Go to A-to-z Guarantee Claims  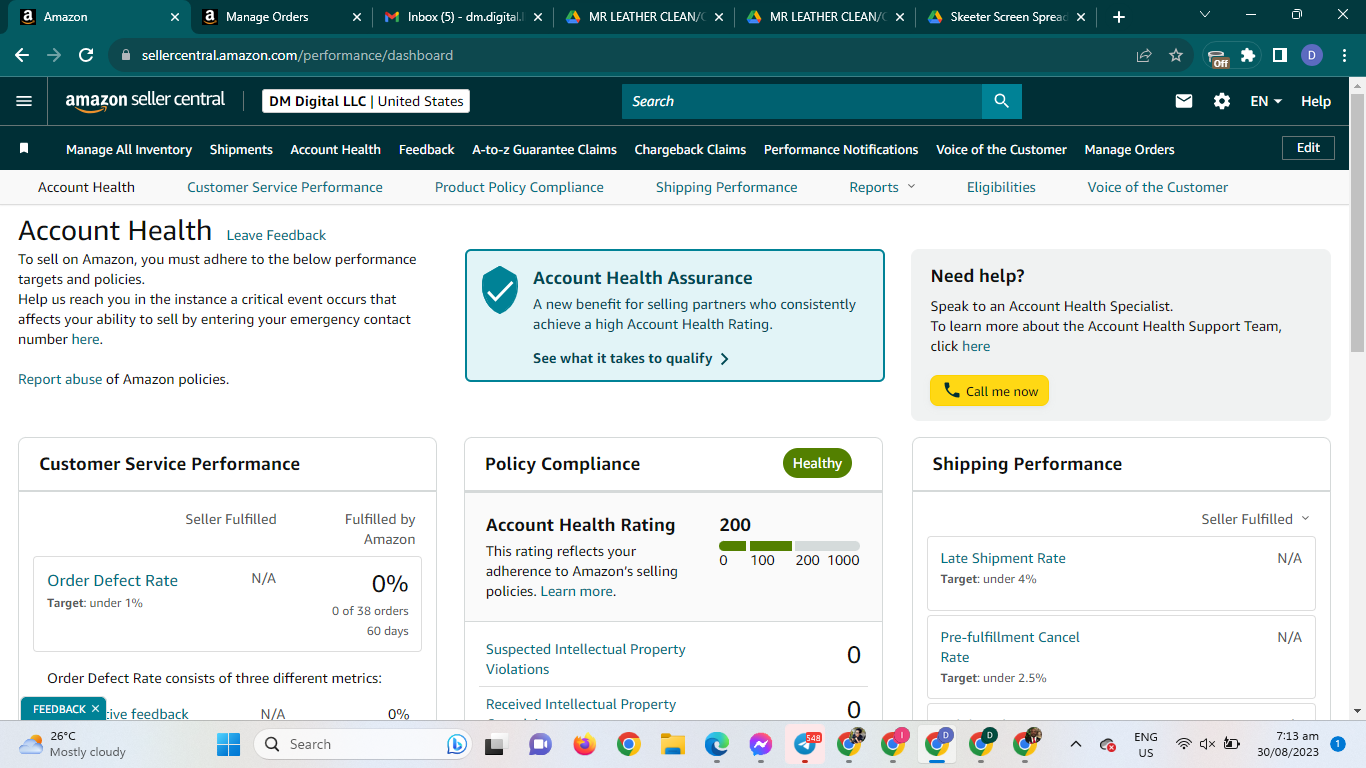click(544, 149)
